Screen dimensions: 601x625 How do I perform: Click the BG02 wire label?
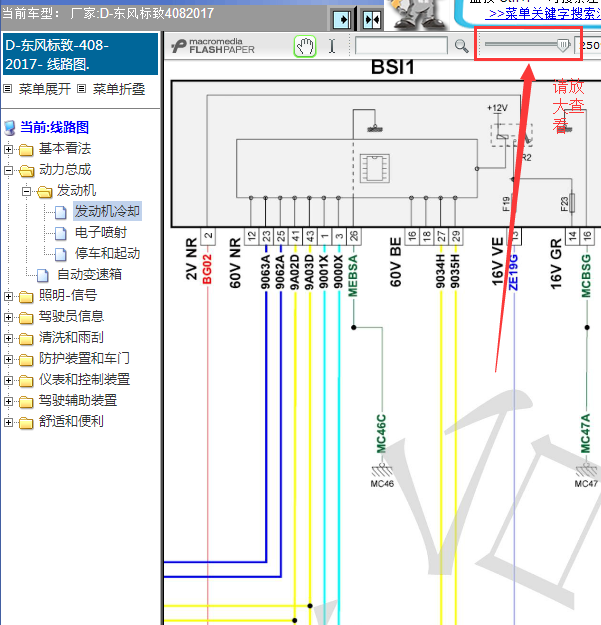click(x=207, y=269)
